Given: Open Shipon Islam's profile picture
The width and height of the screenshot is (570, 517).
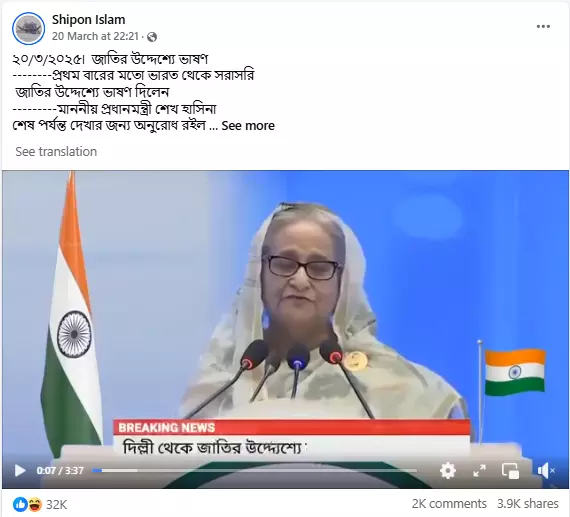Looking at the screenshot, I should (28, 28).
